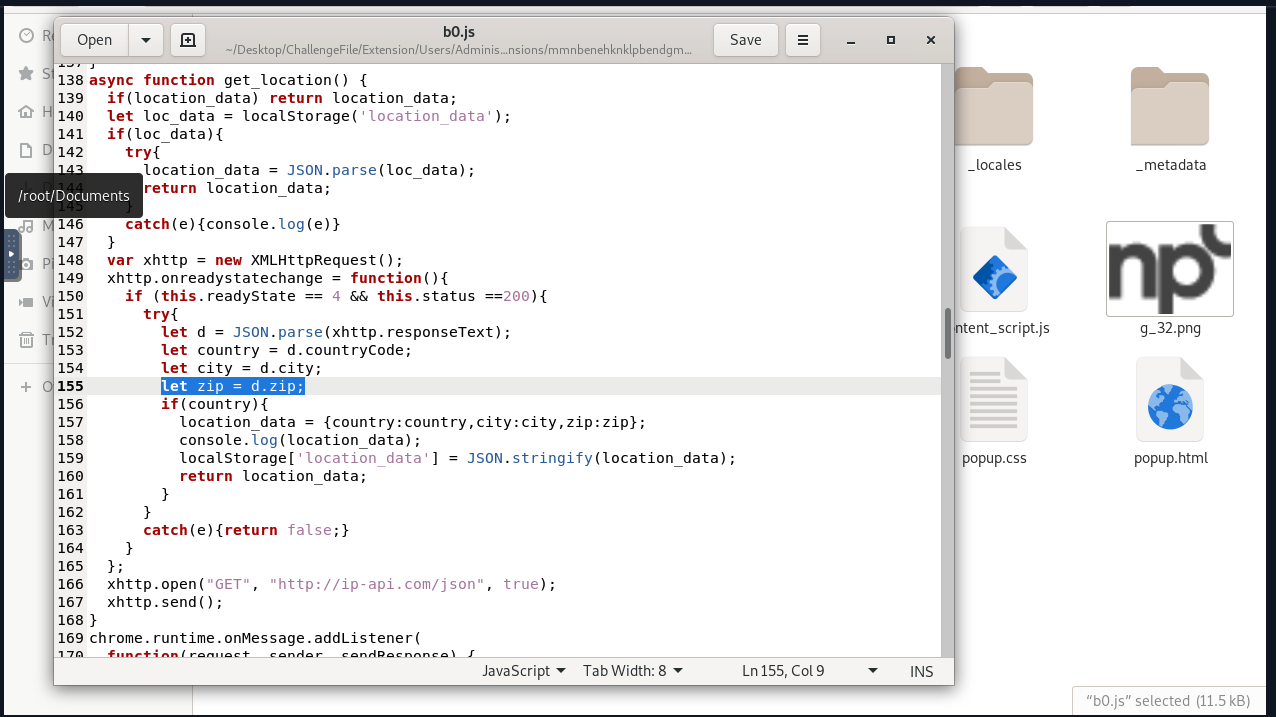
Task: Click the Trash icon in the sidebar
Action: point(27,340)
